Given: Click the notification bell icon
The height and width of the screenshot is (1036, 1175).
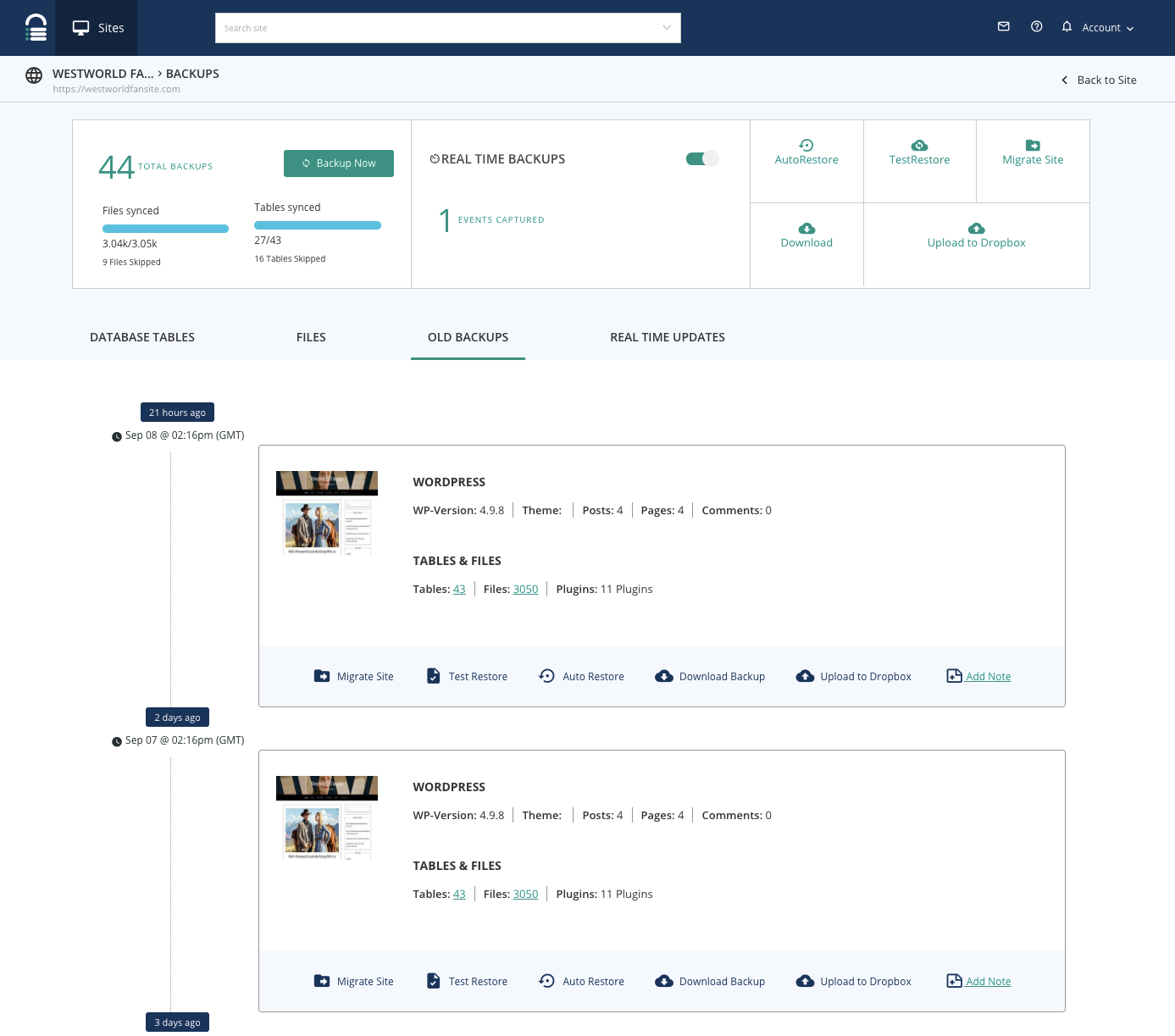Looking at the screenshot, I should [x=1067, y=26].
